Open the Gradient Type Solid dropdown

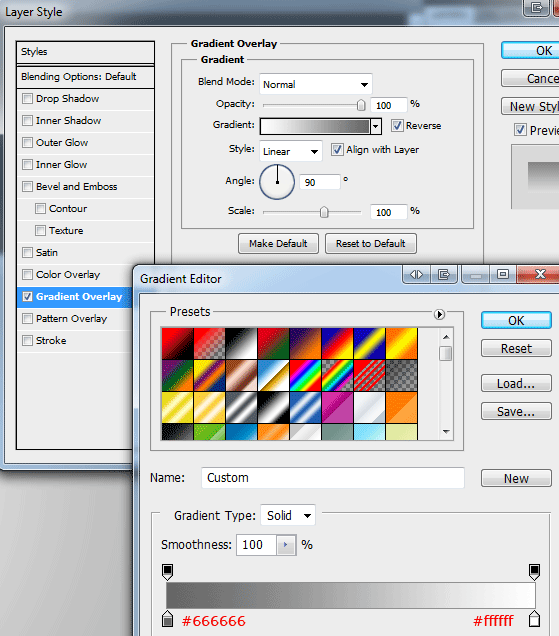coord(288,515)
